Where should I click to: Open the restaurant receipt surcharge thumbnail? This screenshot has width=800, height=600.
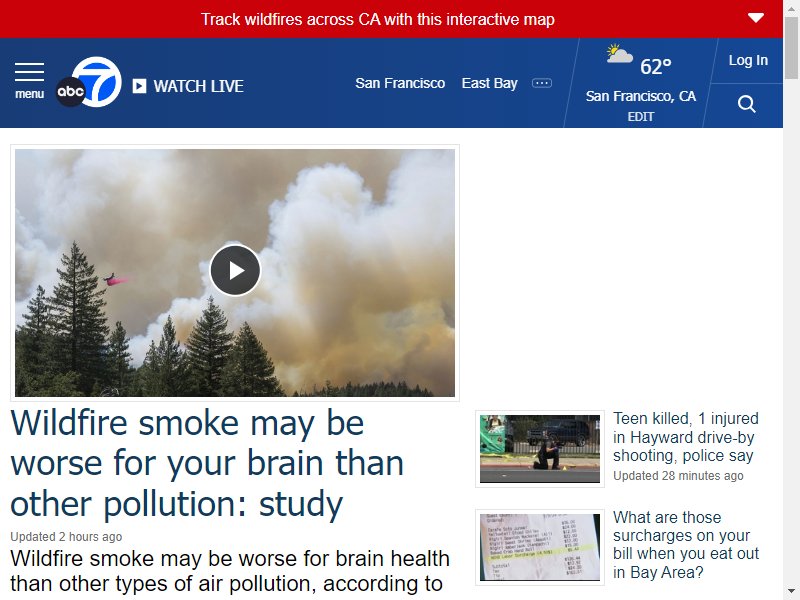540,547
